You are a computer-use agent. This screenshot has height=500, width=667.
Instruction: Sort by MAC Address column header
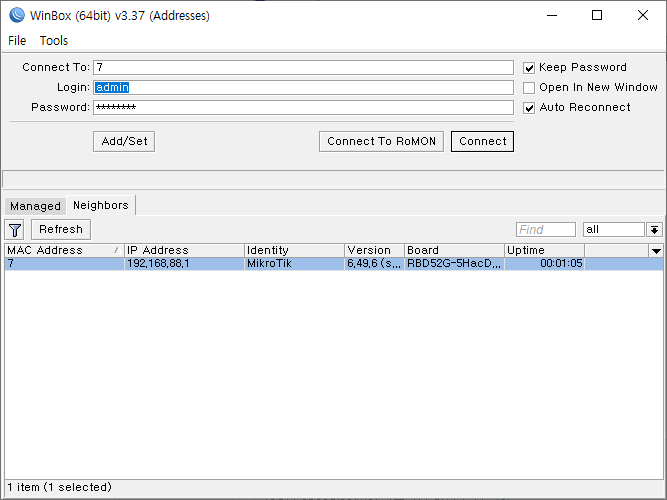click(64, 250)
